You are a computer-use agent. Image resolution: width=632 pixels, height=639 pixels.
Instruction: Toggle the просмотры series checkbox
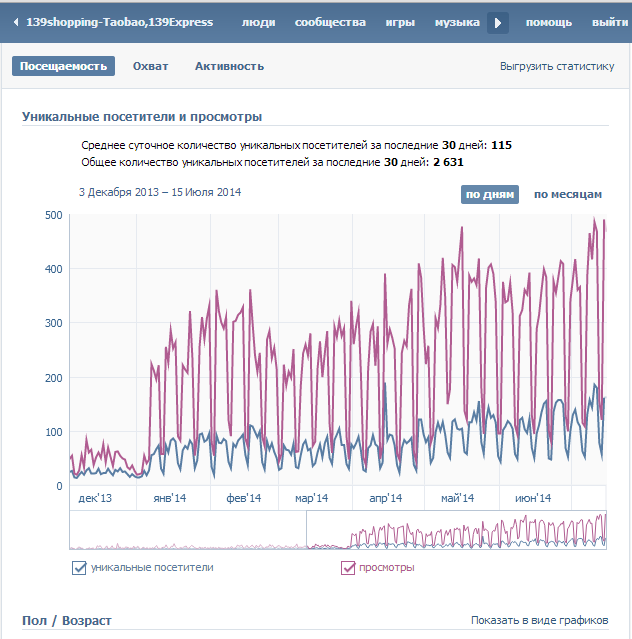point(349,568)
